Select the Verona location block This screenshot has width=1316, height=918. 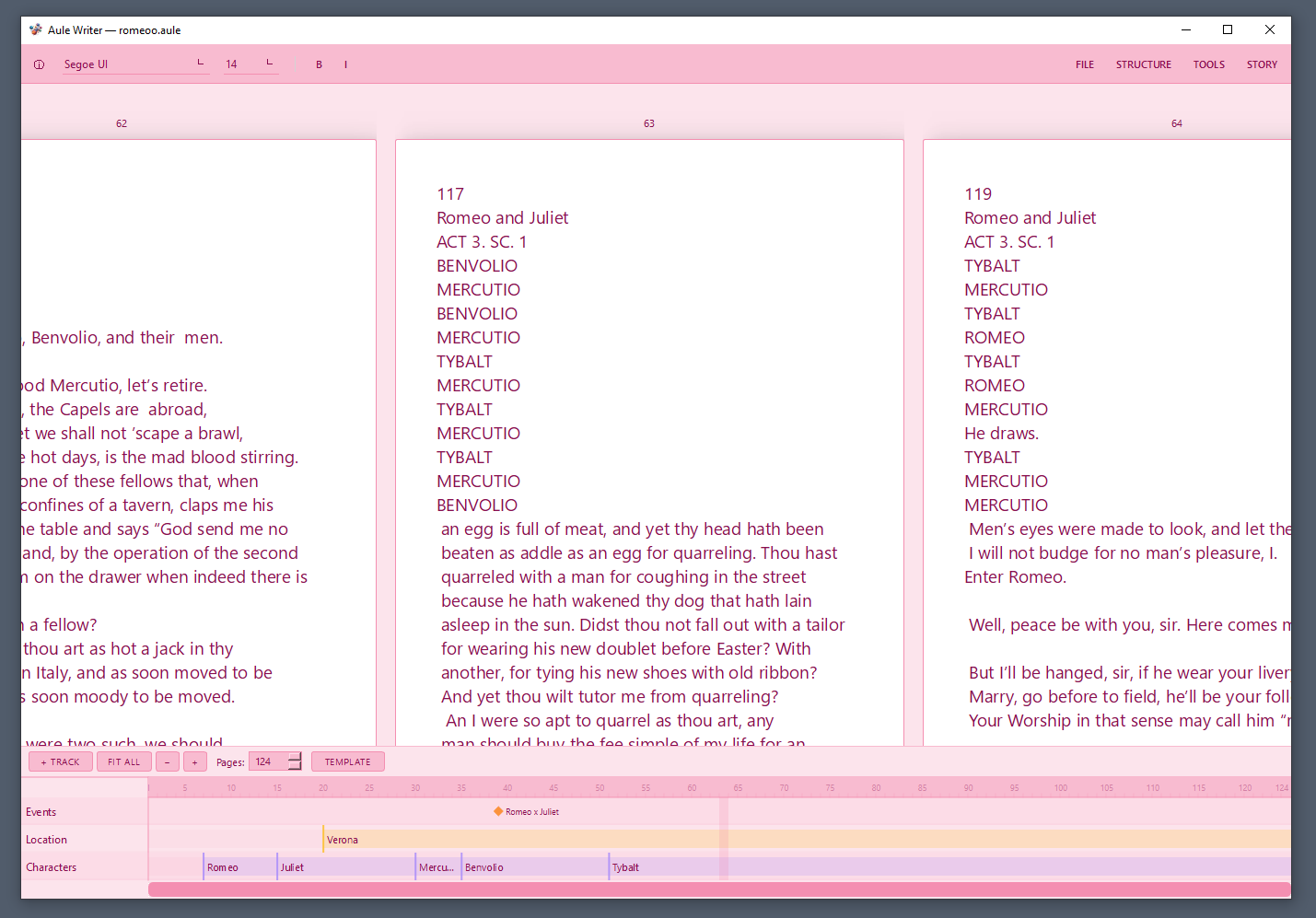[807, 839]
